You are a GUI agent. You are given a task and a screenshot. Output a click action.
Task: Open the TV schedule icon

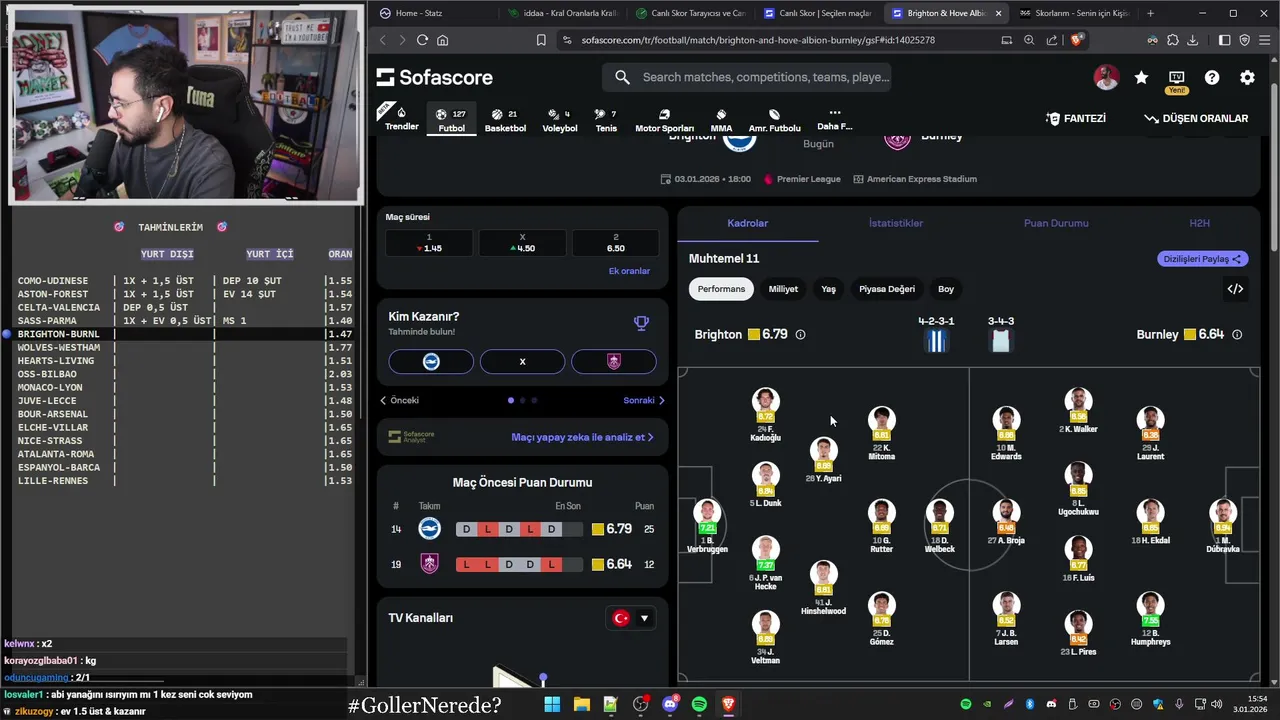click(1176, 77)
